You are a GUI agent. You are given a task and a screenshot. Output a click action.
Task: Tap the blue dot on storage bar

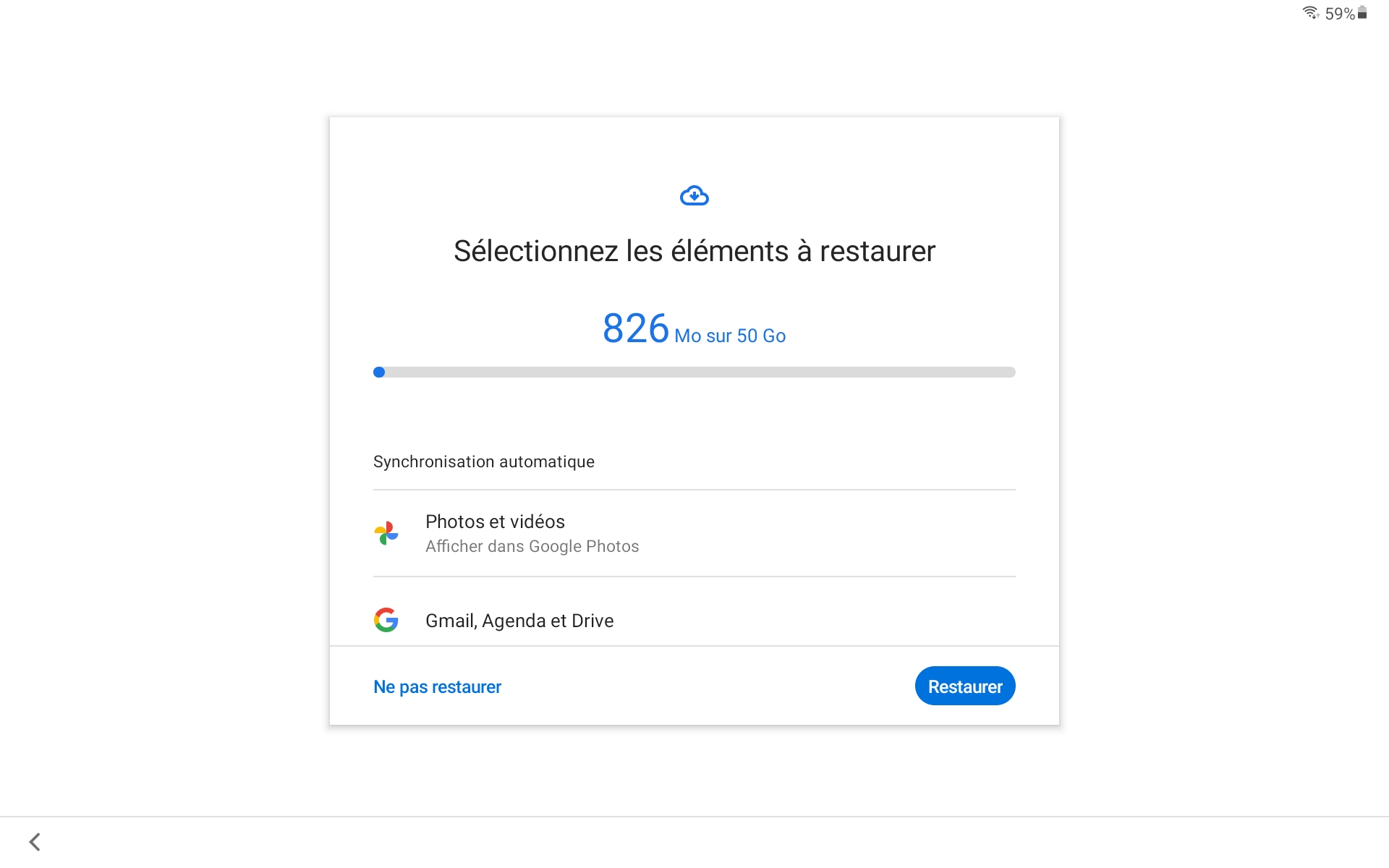[379, 372]
